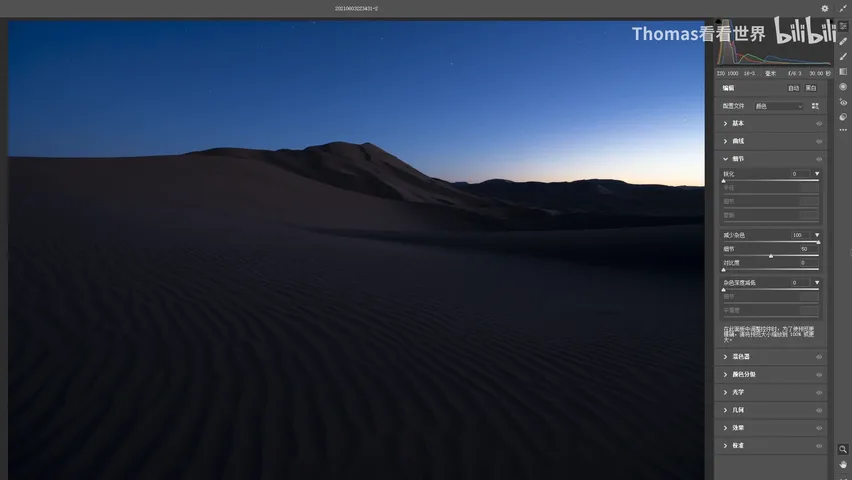
Task: Click the 对比度 value field showing 0
Action: (808, 263)
